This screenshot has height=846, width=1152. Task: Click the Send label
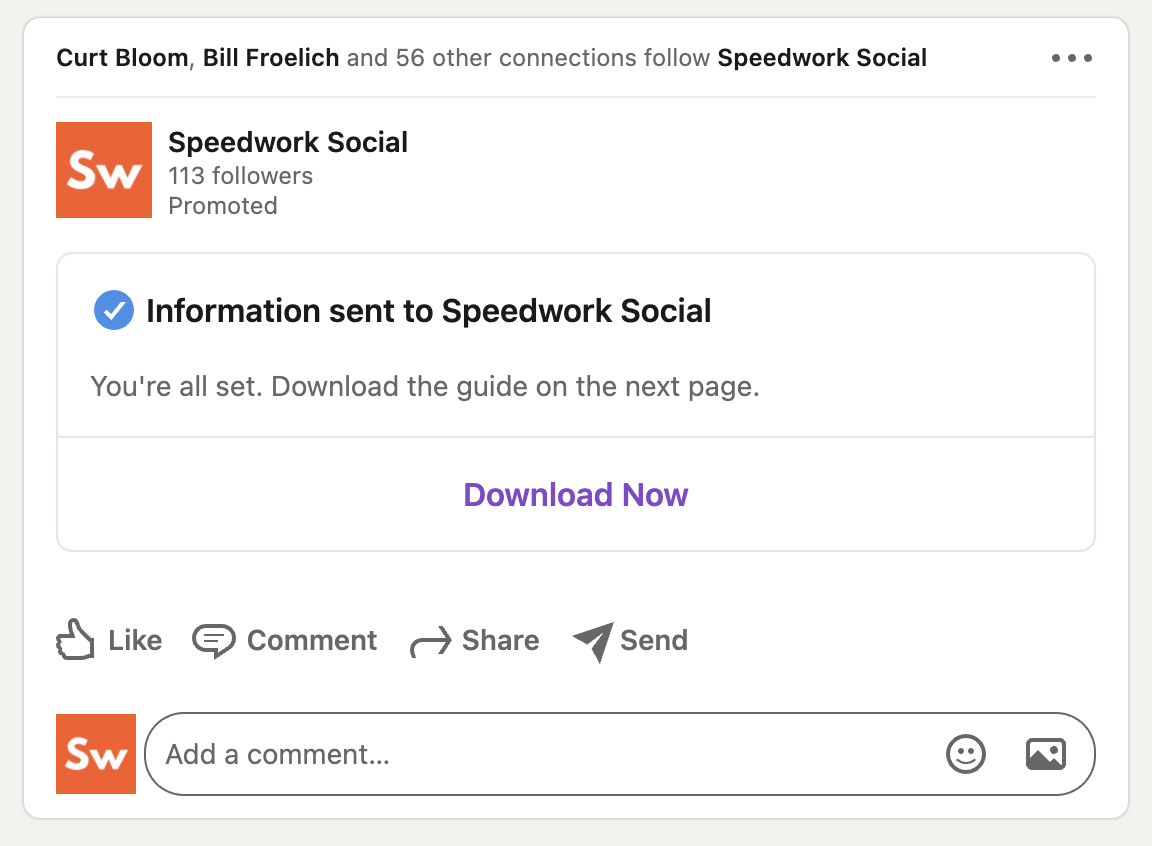click(x=654, y=640)
